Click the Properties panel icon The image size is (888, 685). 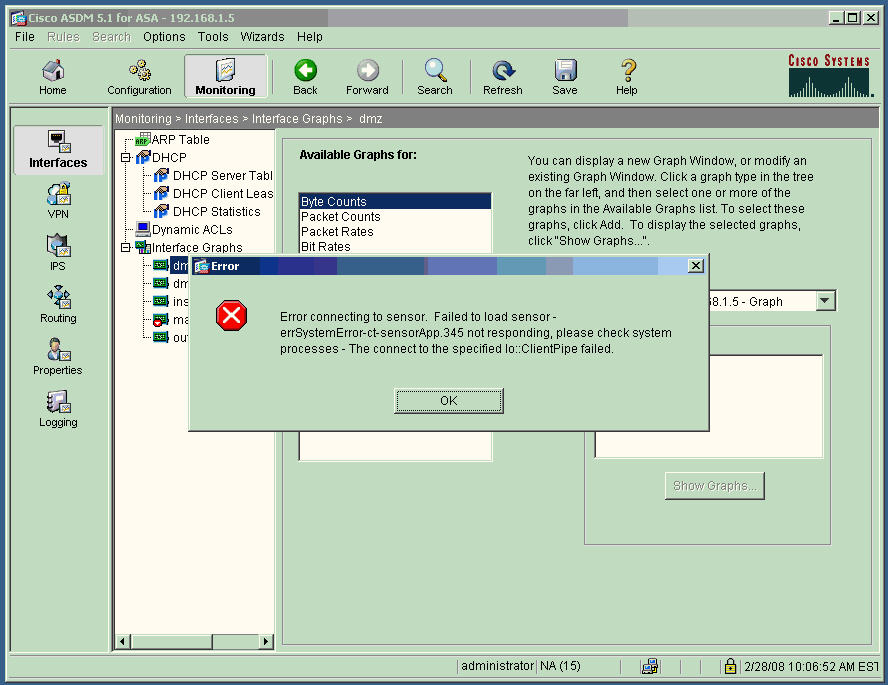click(x=57, y=355)
